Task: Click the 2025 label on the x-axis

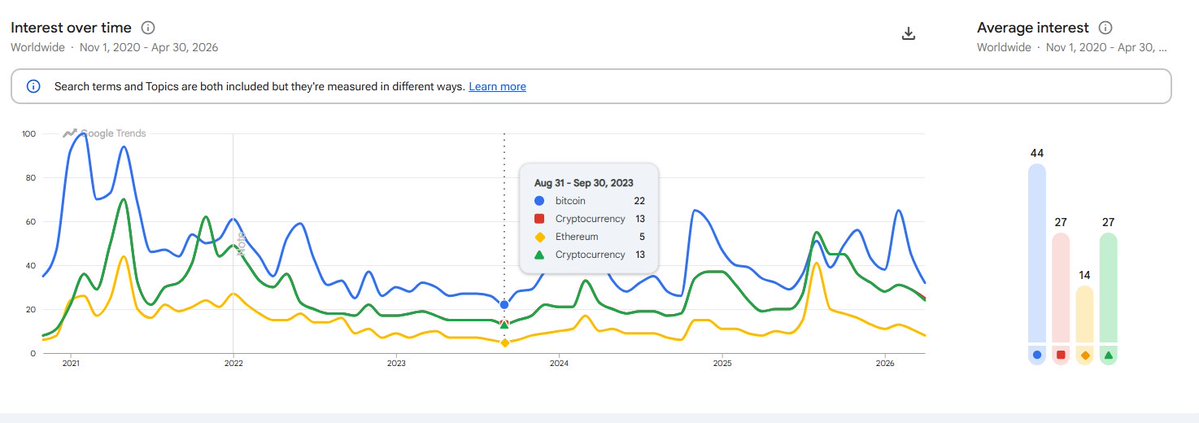Action: (x=722, y=363)
